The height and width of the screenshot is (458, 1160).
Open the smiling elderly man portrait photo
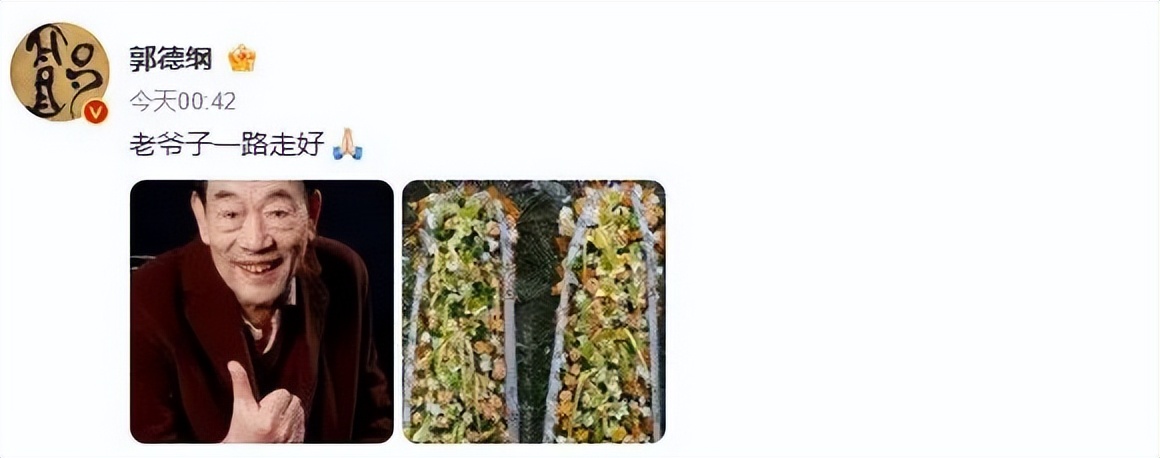click(262, 311)
